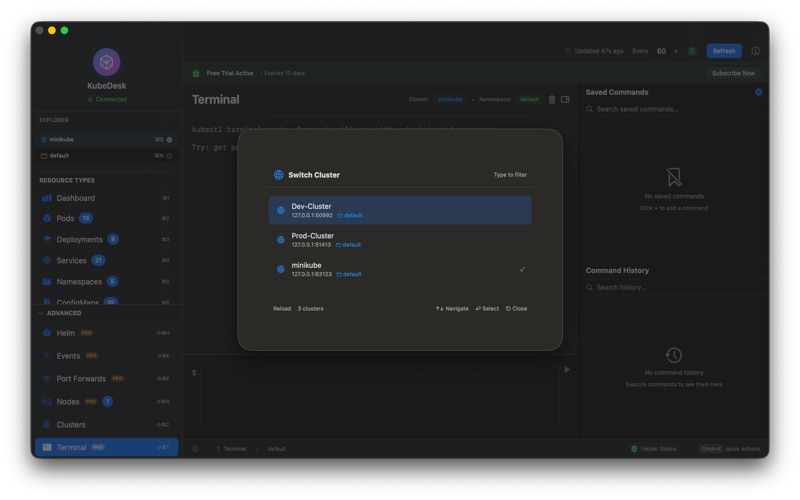Screen dimensions: 800x500
Task: Add a saved command with the plus icon
Action: pos(758,92)
